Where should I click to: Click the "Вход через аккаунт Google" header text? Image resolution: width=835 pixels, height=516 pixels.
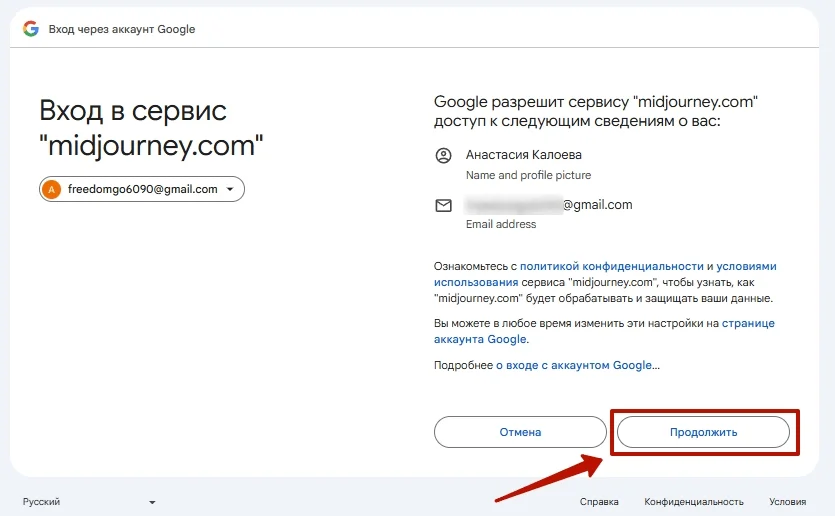122,29
